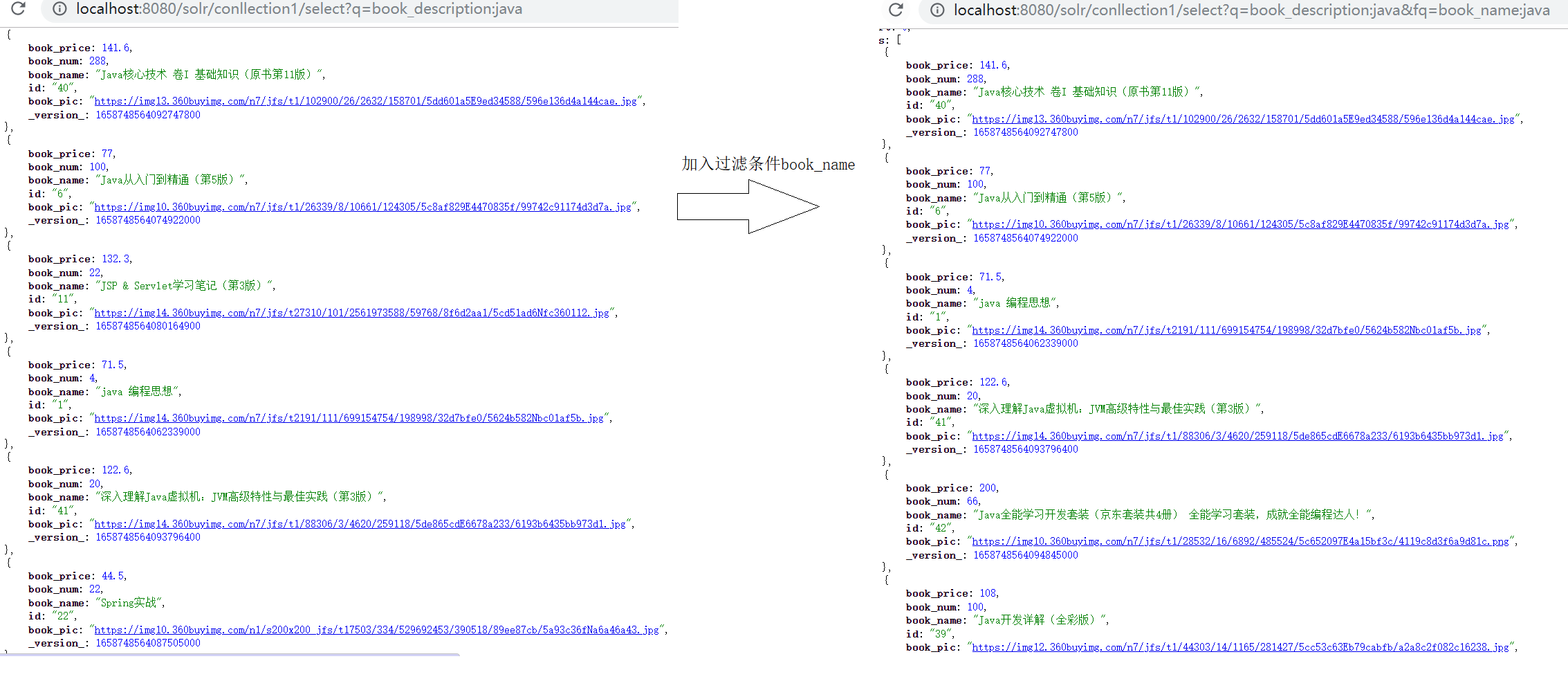Open the JSP & Servlet学习笔记 book_pic link
Screen dimensions: 1568x697
coord(351,313)
